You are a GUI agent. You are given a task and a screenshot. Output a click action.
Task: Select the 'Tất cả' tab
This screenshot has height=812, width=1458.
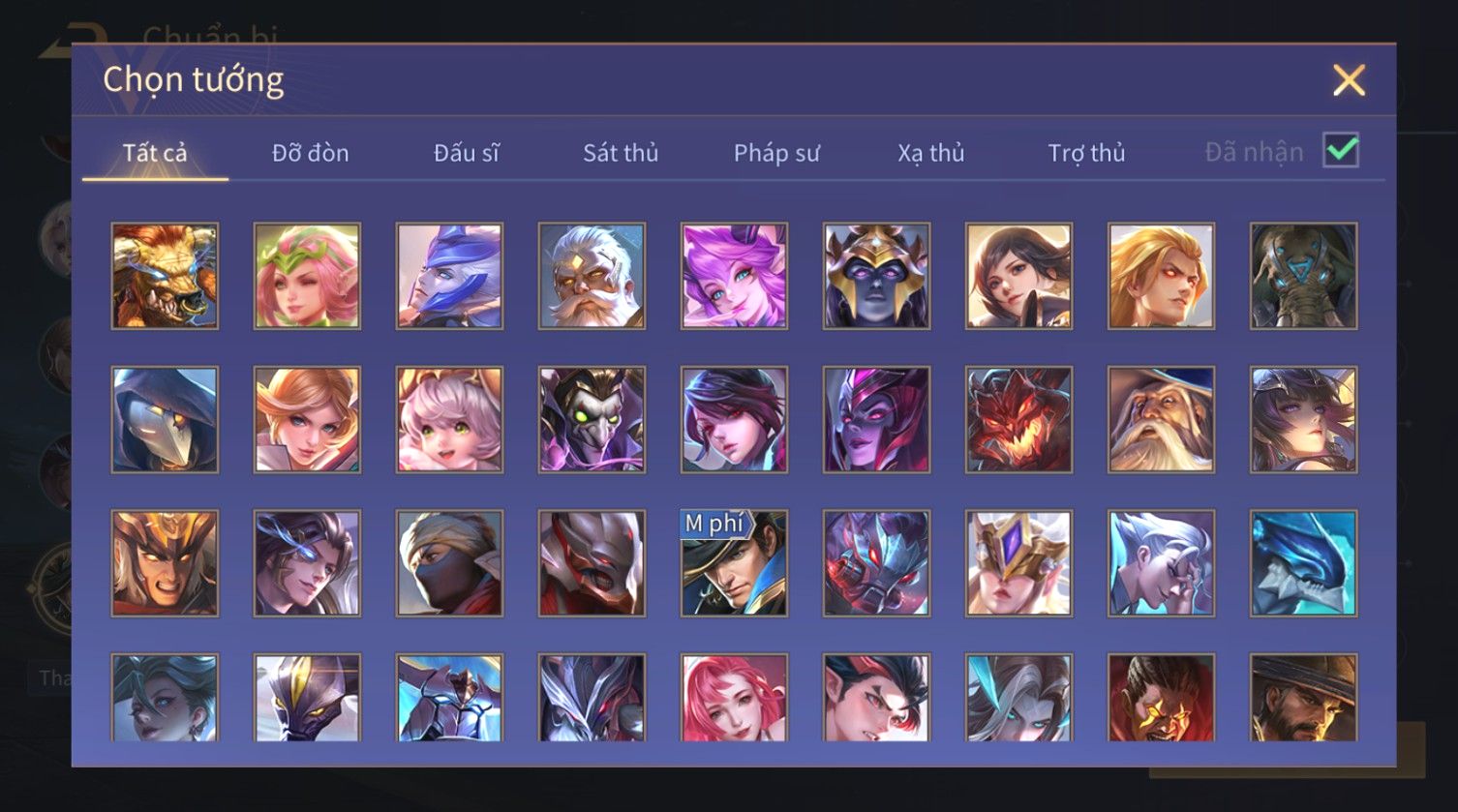(155, 153)
